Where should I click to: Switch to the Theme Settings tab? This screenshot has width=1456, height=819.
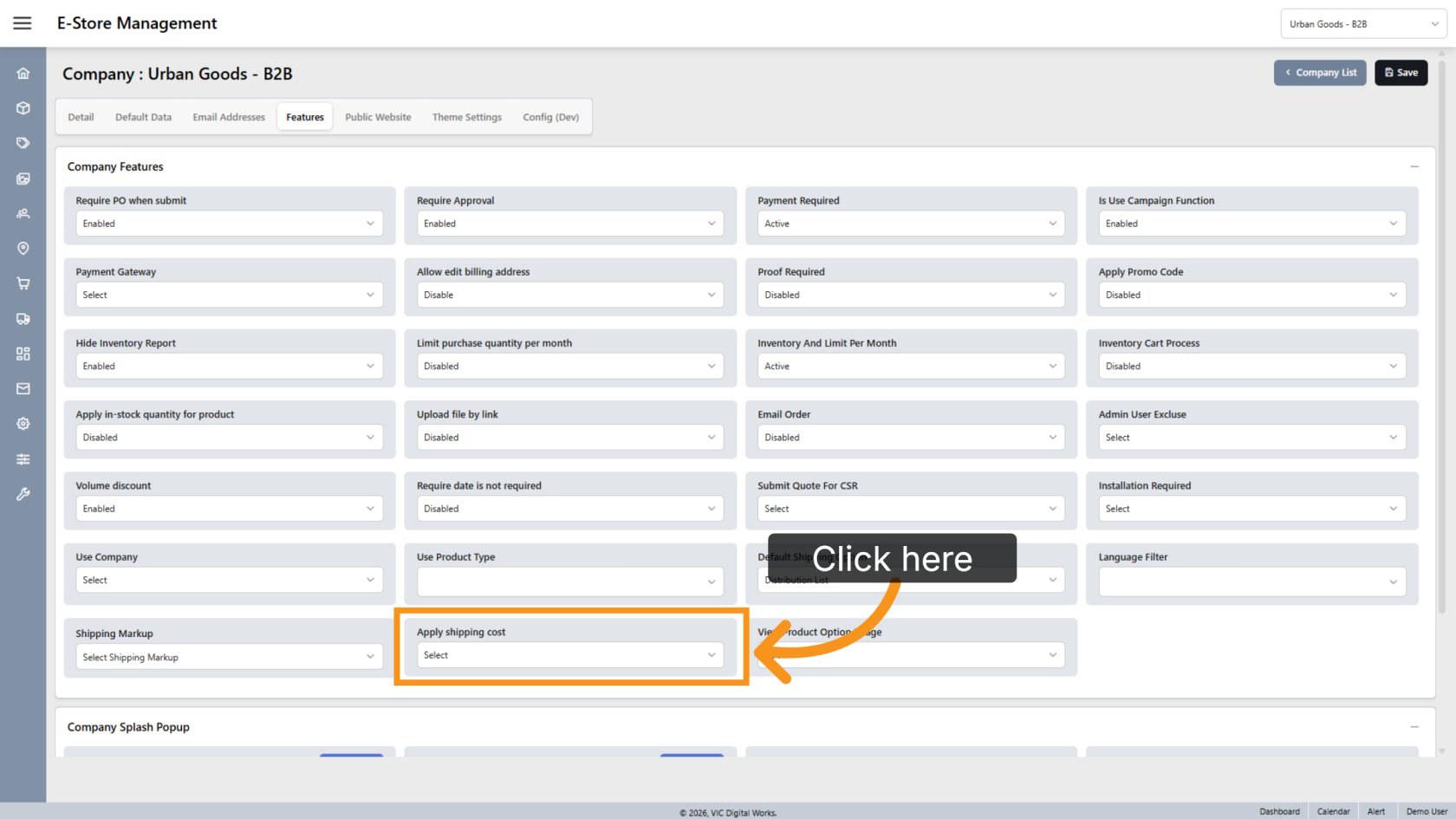coord(467,117)
